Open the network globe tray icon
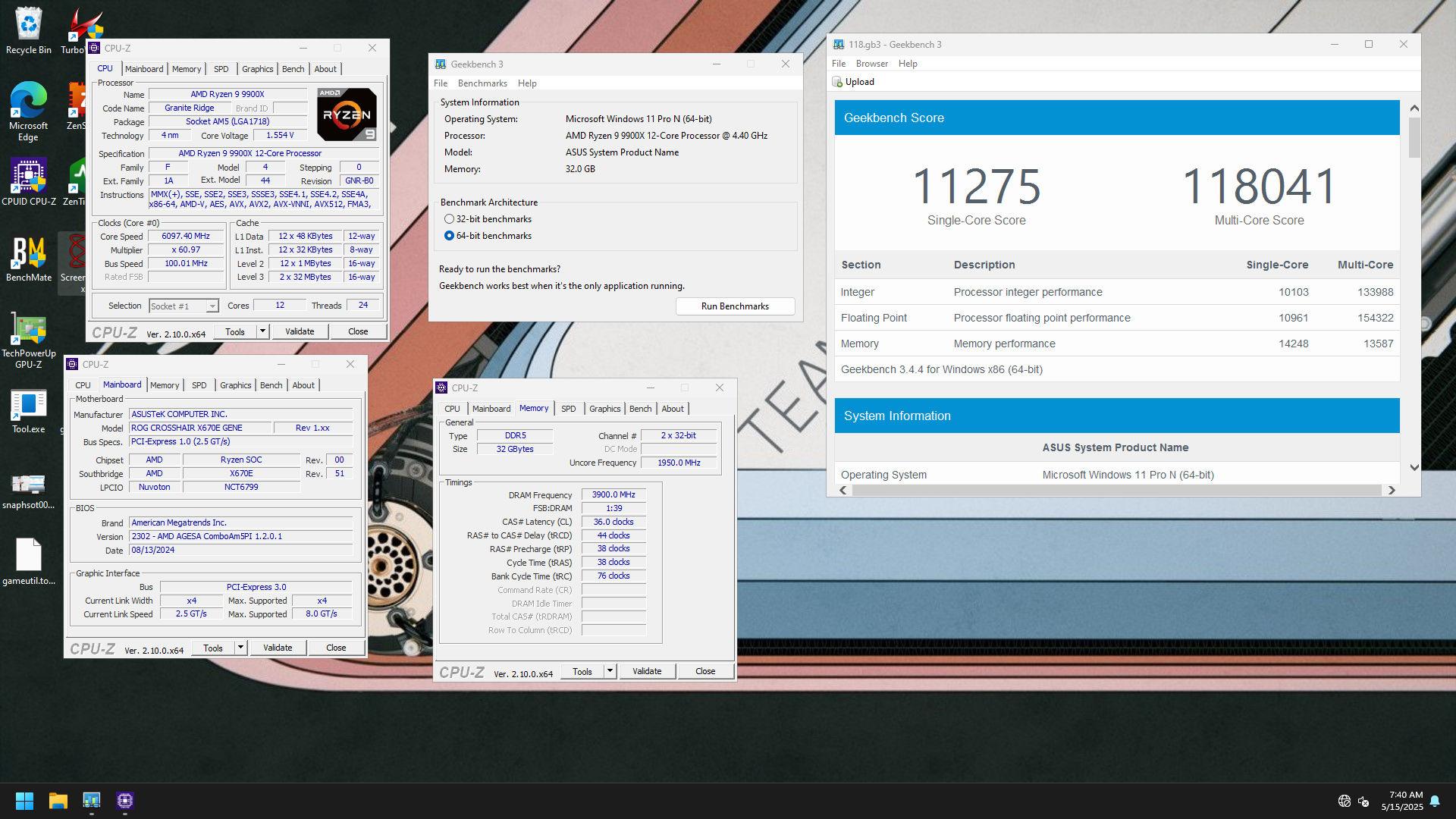 click(1345, 801)
